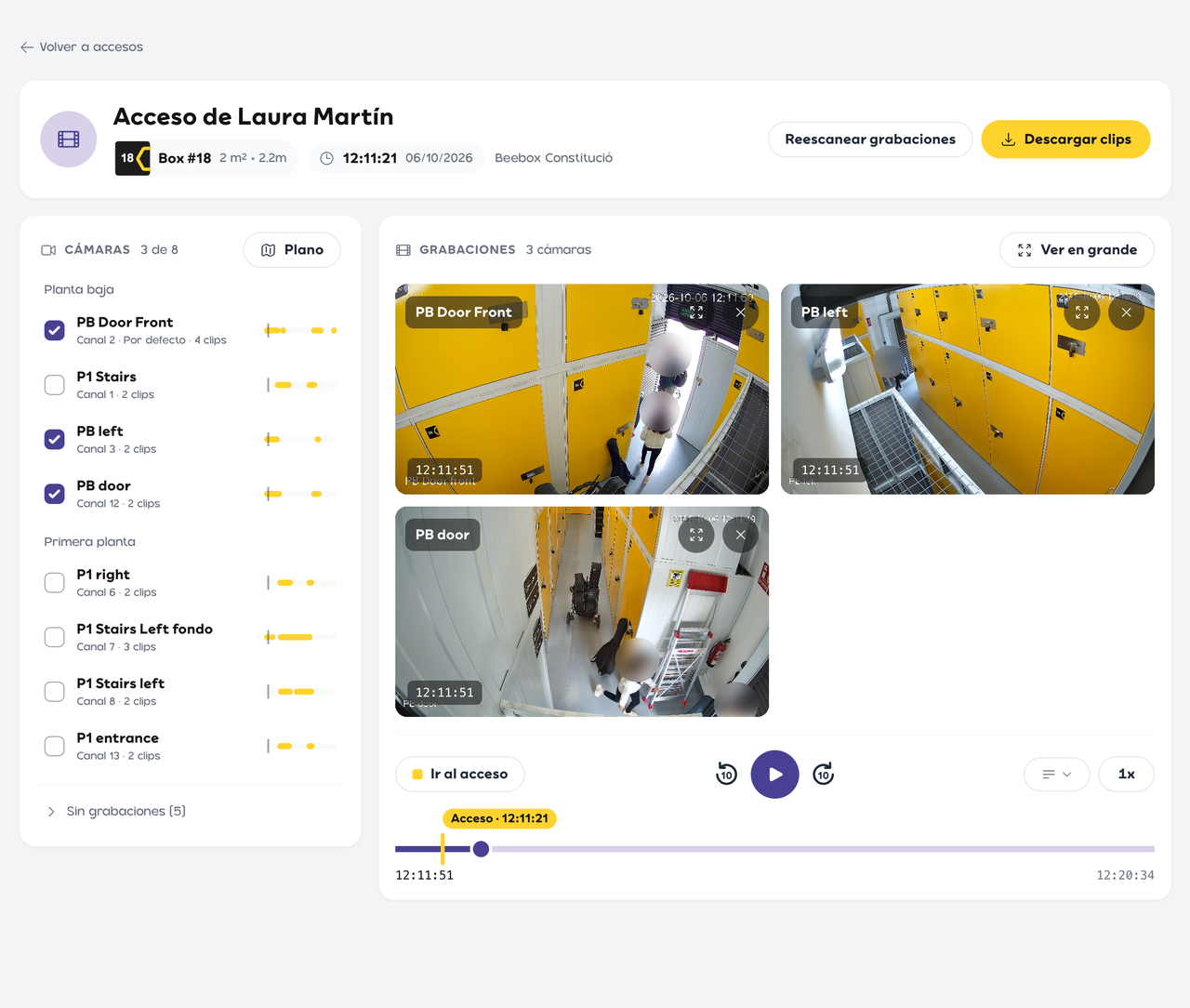1190x1008 pixels.
Task: Go back via Volver a accesos
Action: [x=82, y=46]
